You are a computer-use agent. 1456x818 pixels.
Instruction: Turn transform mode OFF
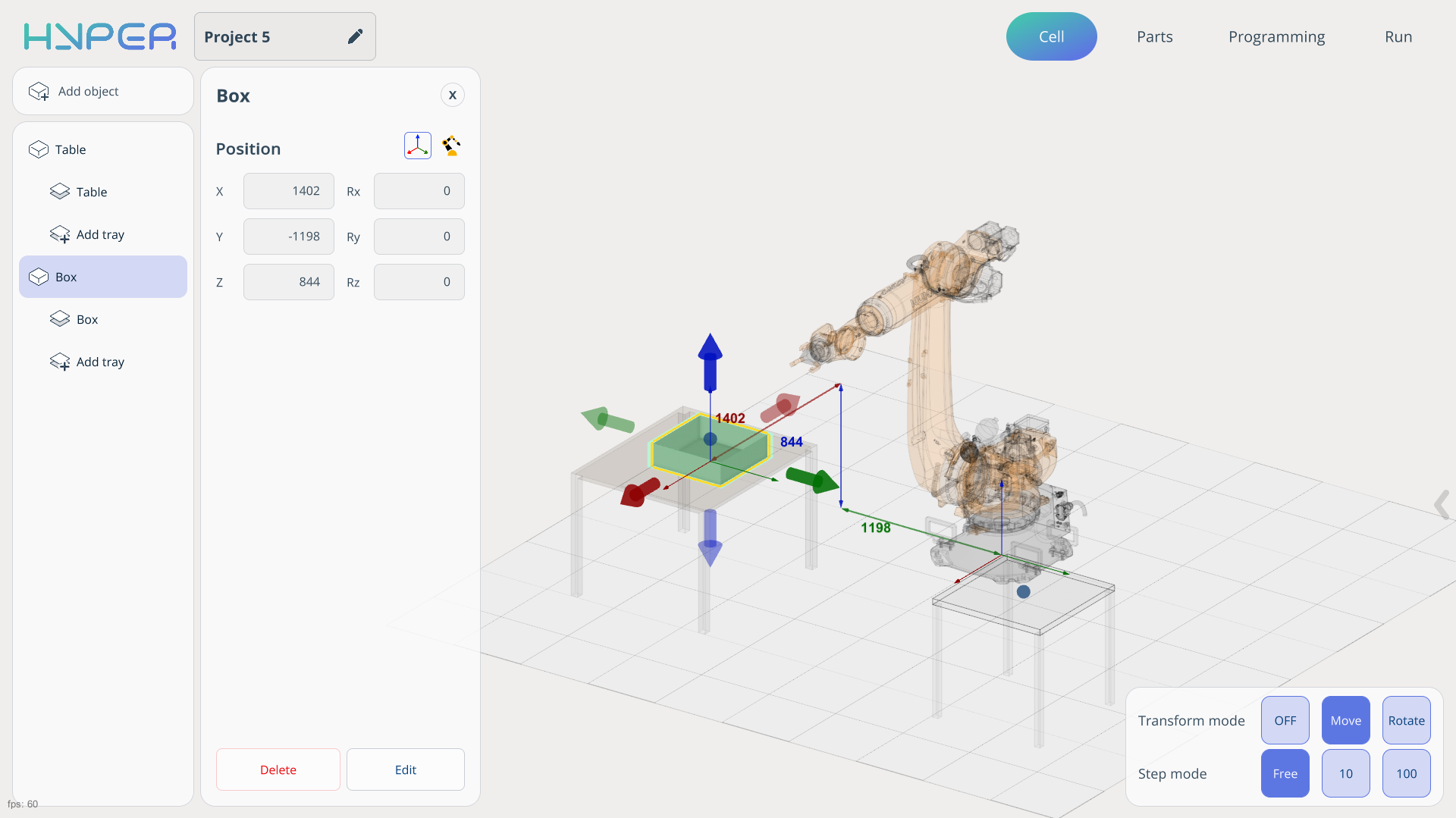(1285, 720)
